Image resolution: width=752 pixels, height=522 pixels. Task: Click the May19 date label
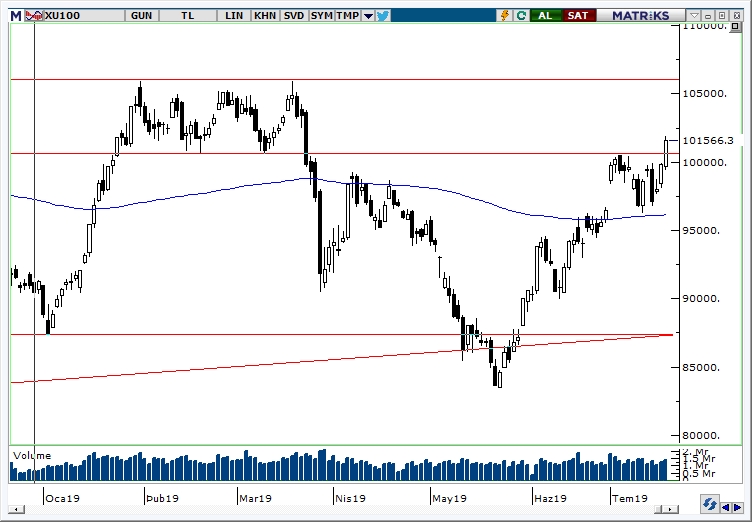point(449,498)
